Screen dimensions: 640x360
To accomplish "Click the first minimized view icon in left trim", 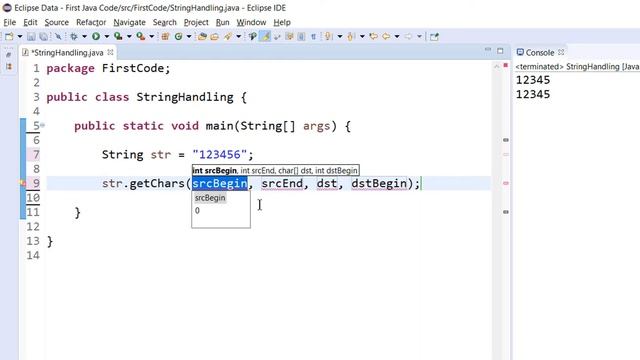I will 9,54.
